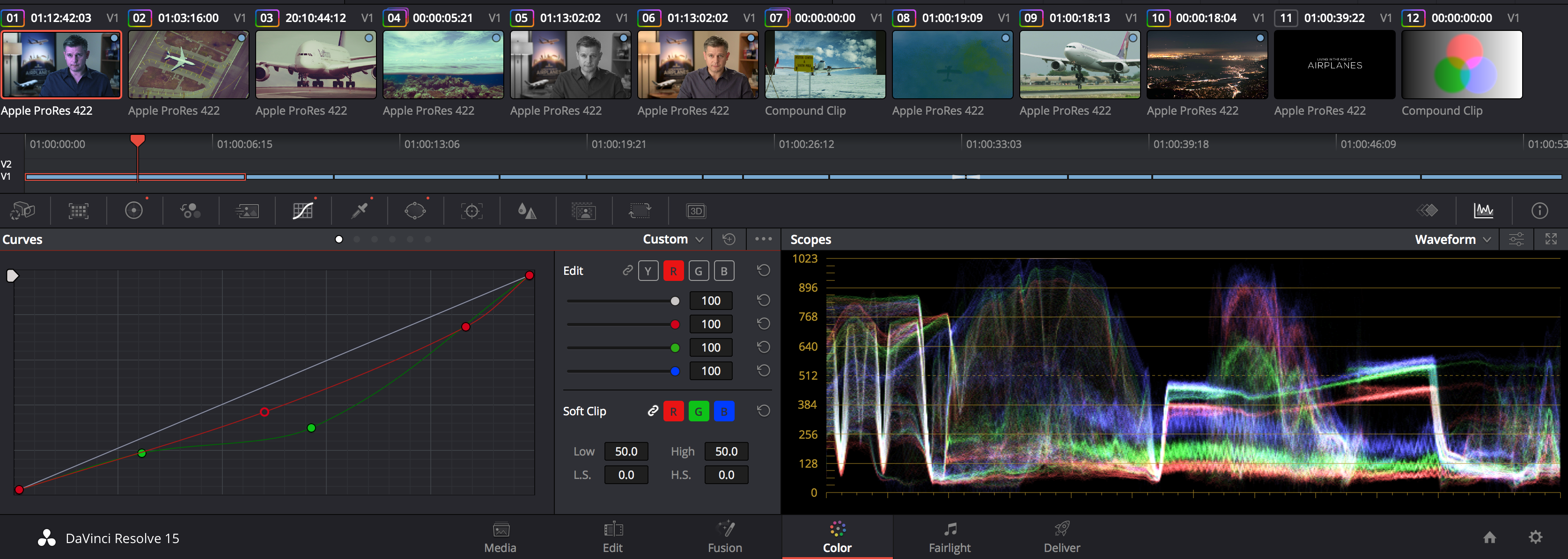
Task: Click the red curve intensity slider handle
Action: tap(674, 324)
